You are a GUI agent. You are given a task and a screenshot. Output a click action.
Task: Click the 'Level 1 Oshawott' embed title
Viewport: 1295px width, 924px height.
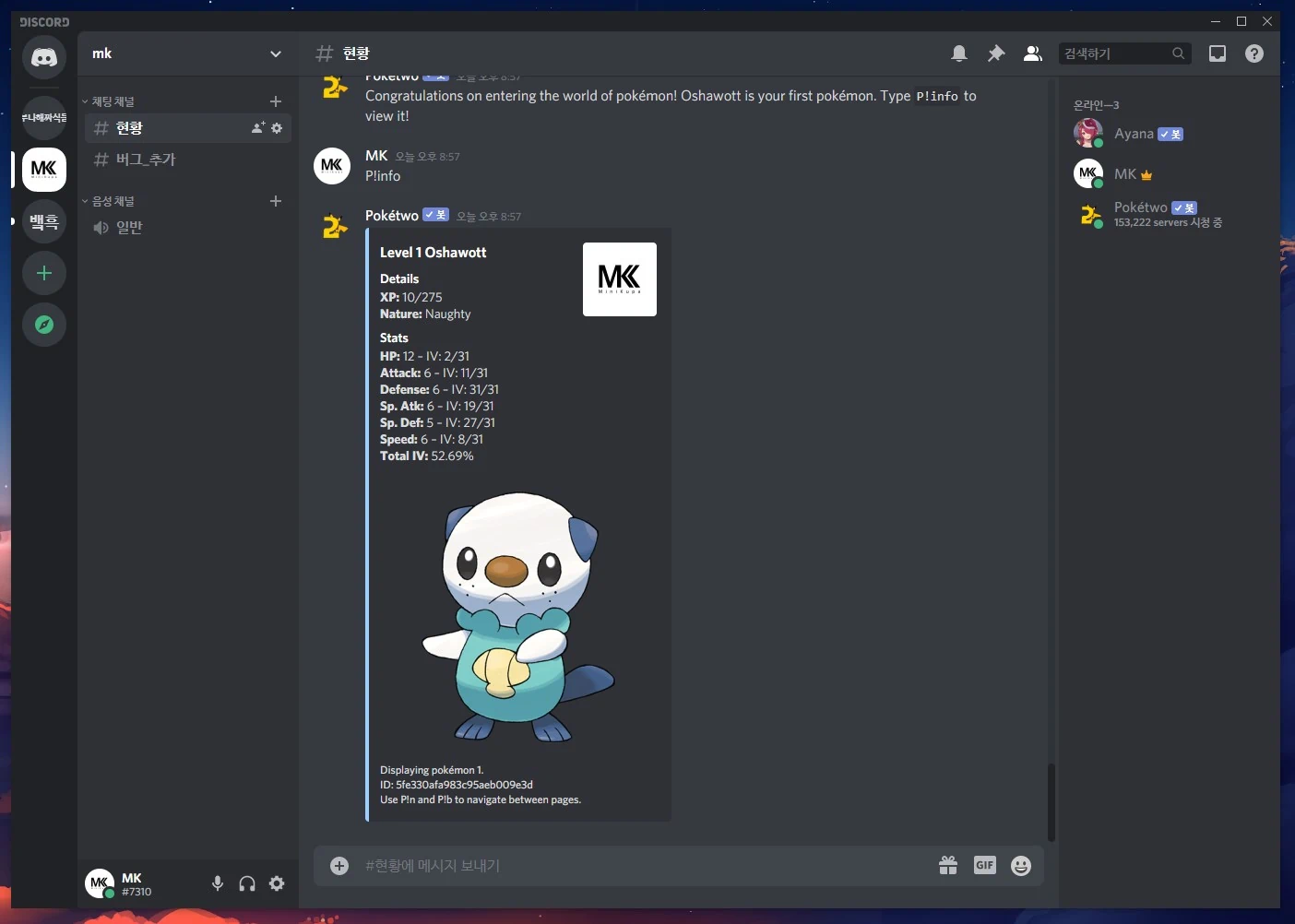(433, 253)
